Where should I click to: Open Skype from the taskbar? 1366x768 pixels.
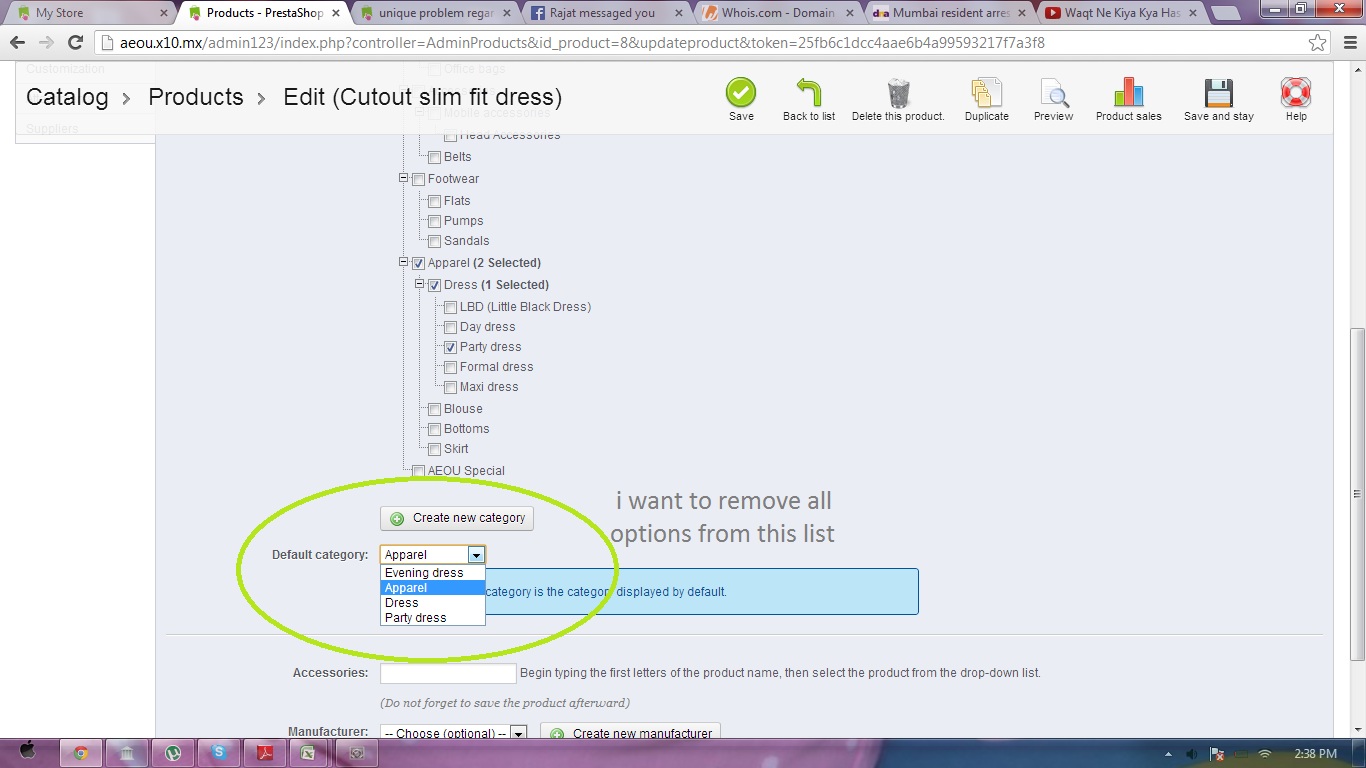point(219,753)
